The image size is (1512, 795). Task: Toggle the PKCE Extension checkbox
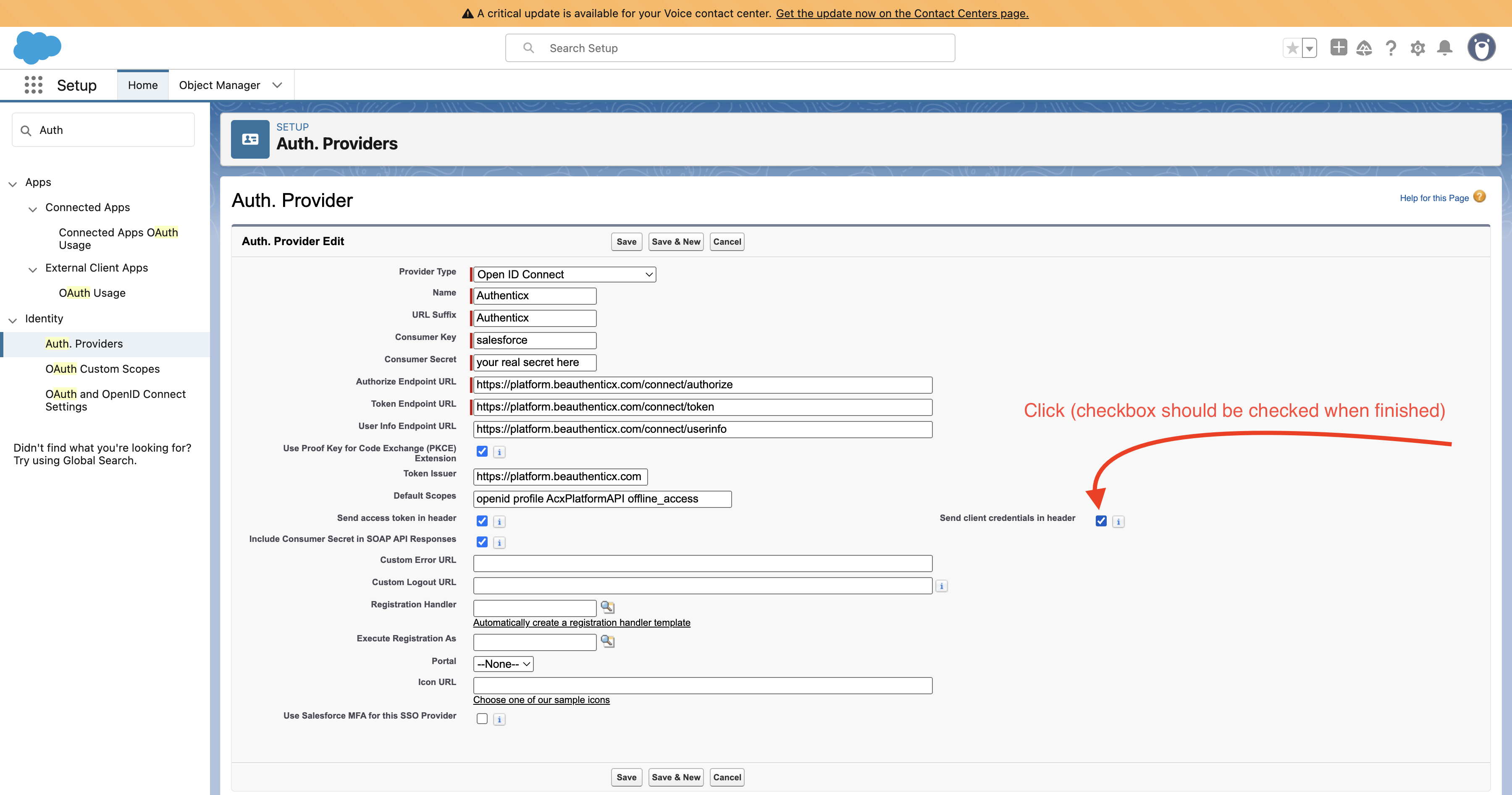pyautogui.click(x=482, y=451)
